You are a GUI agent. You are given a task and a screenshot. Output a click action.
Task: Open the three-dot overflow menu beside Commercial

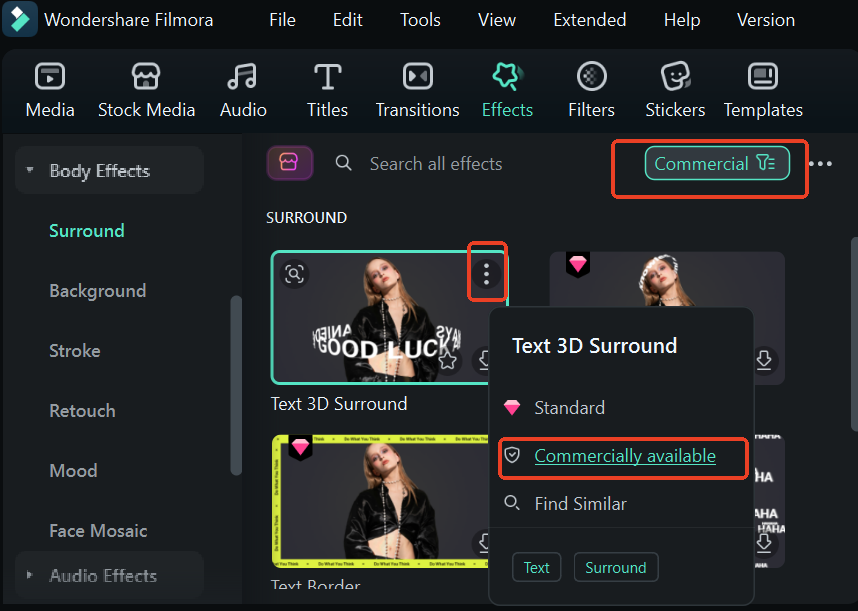coord(821,164)
